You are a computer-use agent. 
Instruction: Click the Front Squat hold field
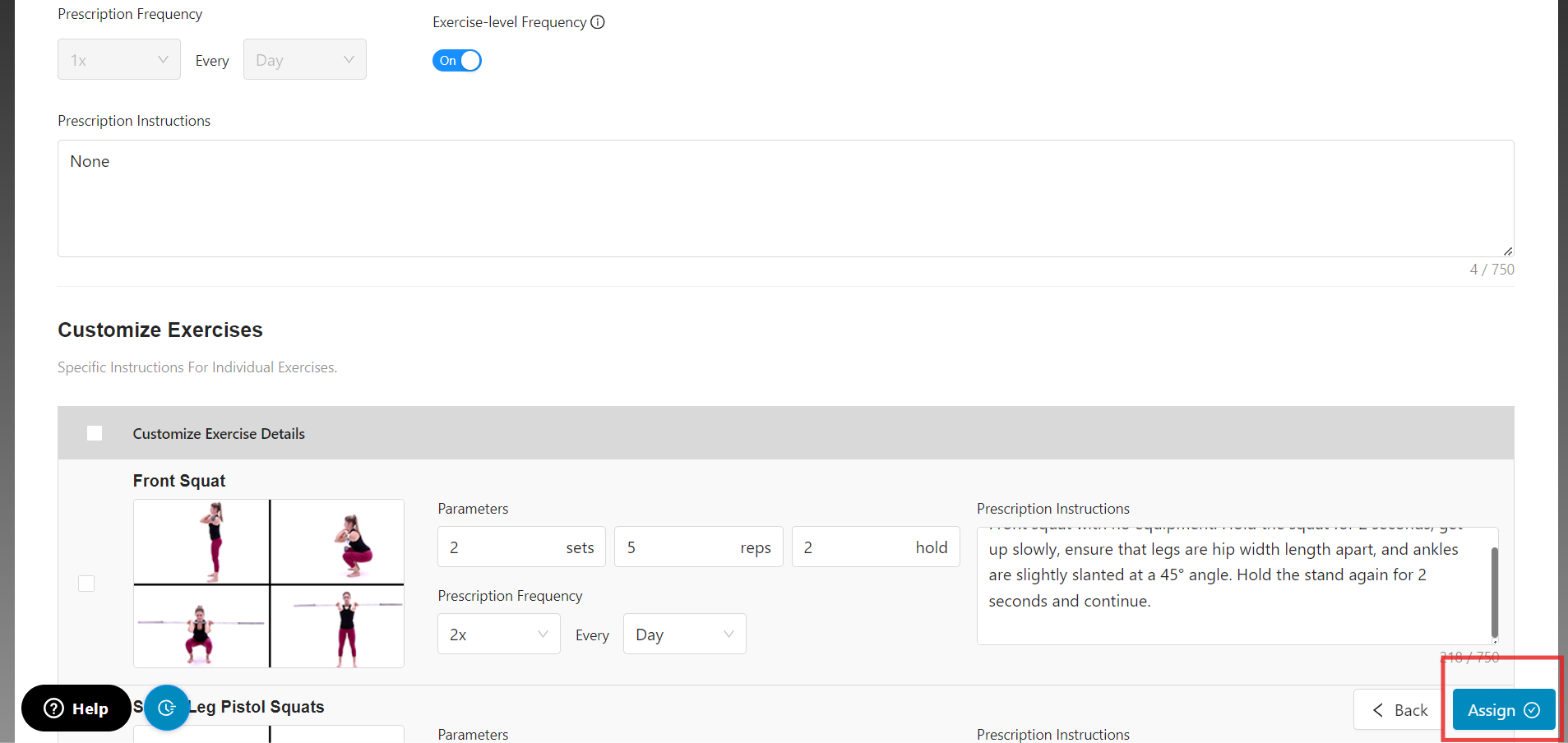pos(876,547)
